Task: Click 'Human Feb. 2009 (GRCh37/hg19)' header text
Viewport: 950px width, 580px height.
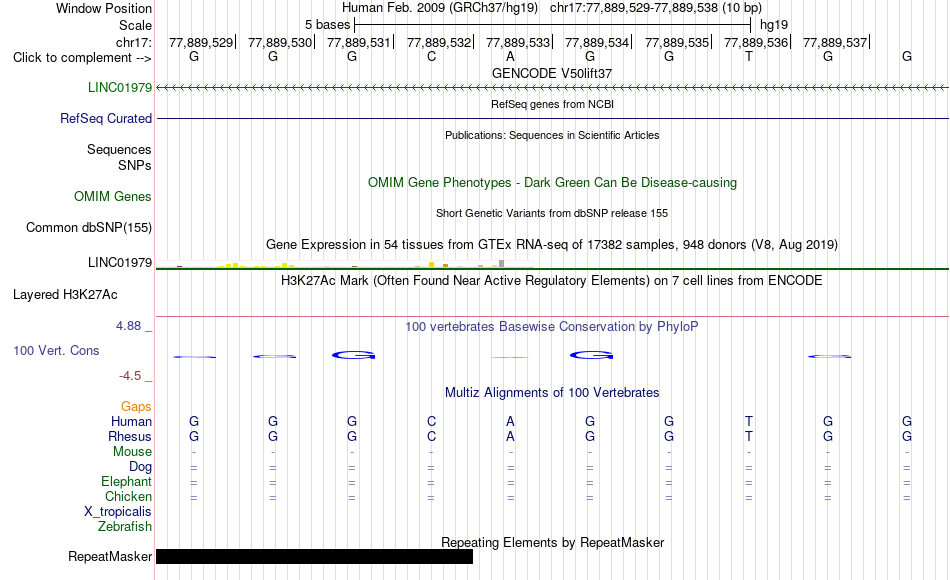Action: (440, 8)
